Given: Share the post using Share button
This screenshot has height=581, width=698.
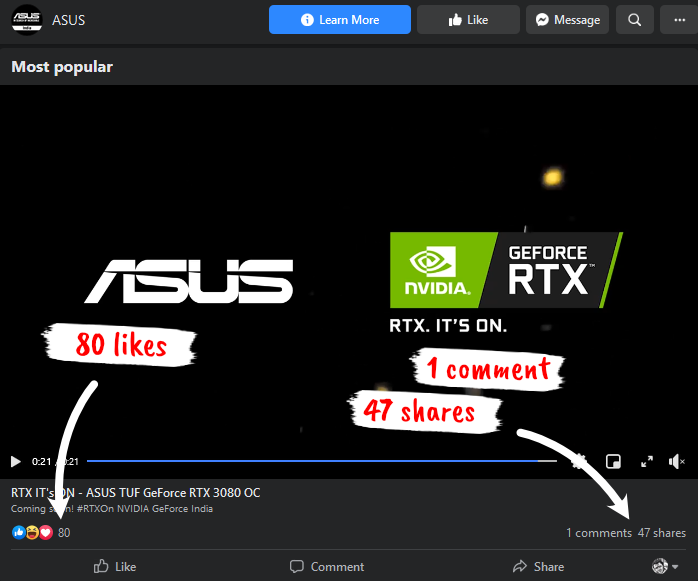Looking at the screenshot, I should [538, 566].
